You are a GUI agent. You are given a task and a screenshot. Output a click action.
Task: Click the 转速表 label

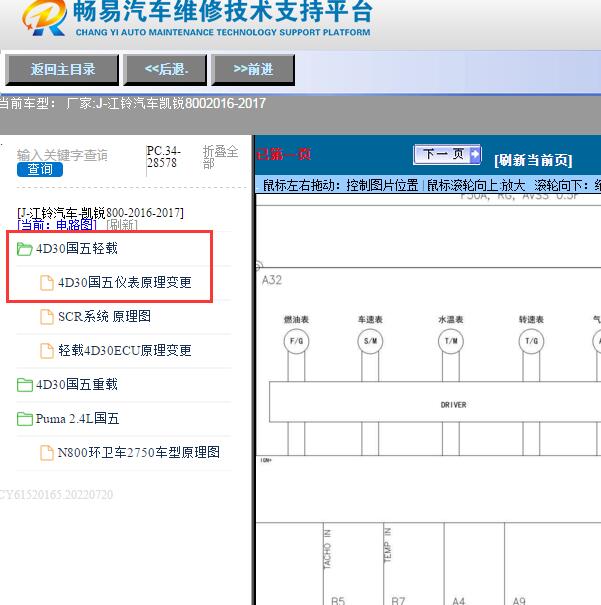click(531, 319)
